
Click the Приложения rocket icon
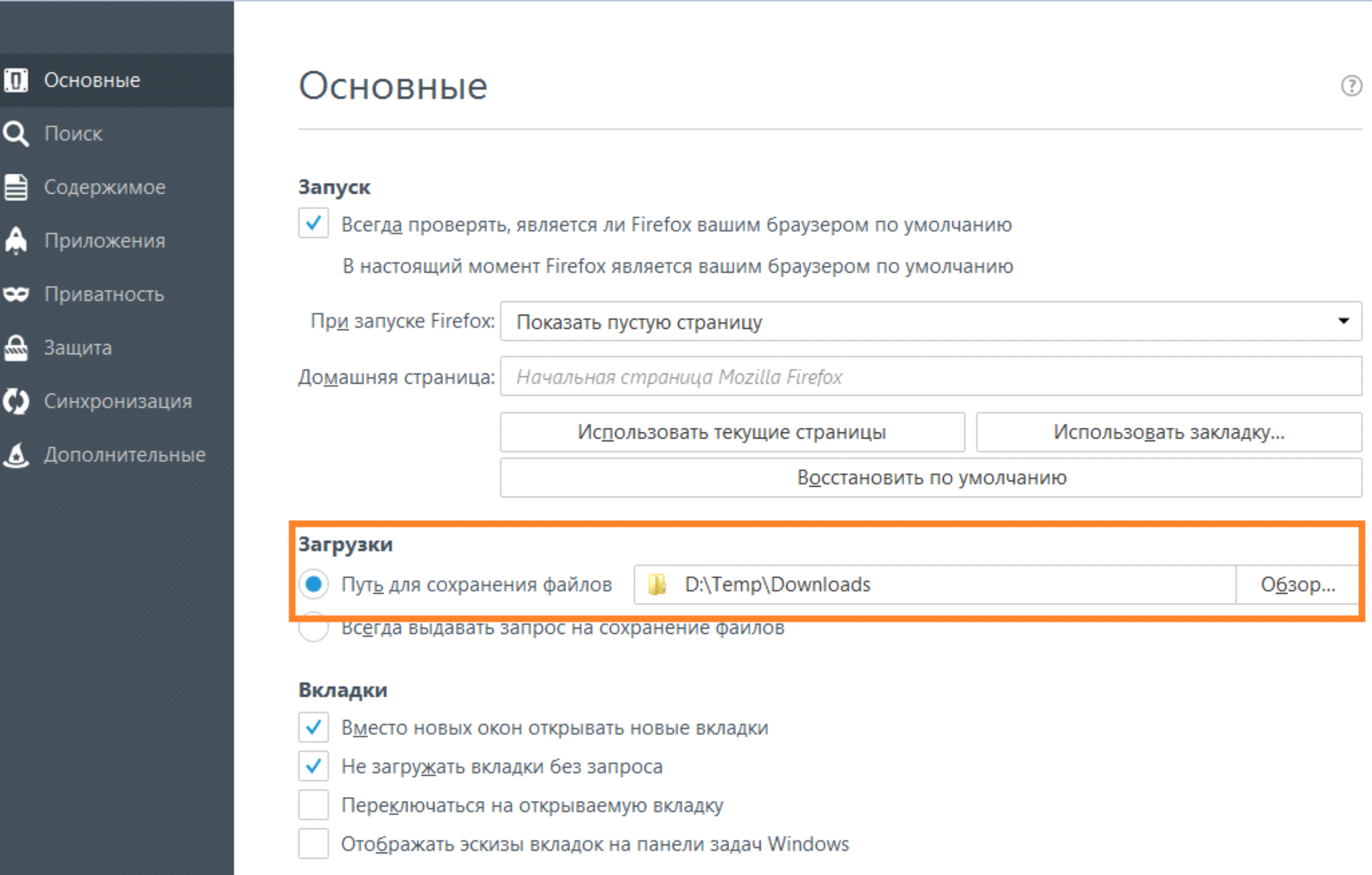[16, 241]
